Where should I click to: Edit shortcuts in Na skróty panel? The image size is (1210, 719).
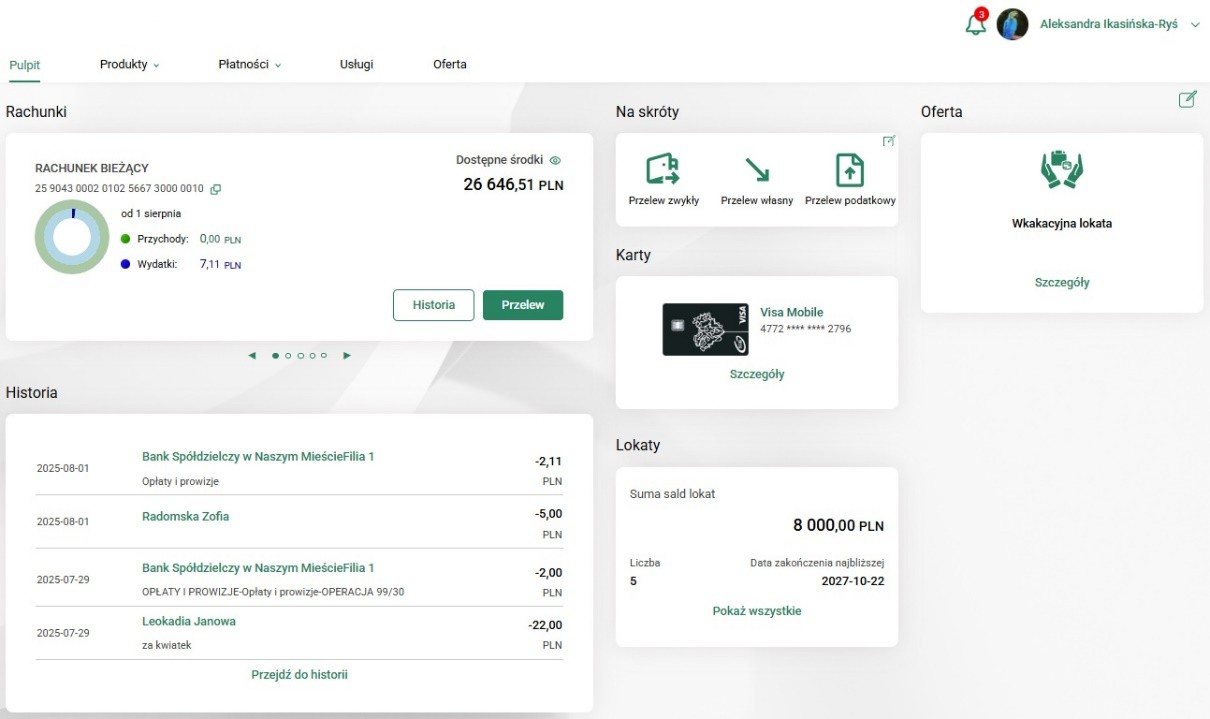[x=888, y=142]
